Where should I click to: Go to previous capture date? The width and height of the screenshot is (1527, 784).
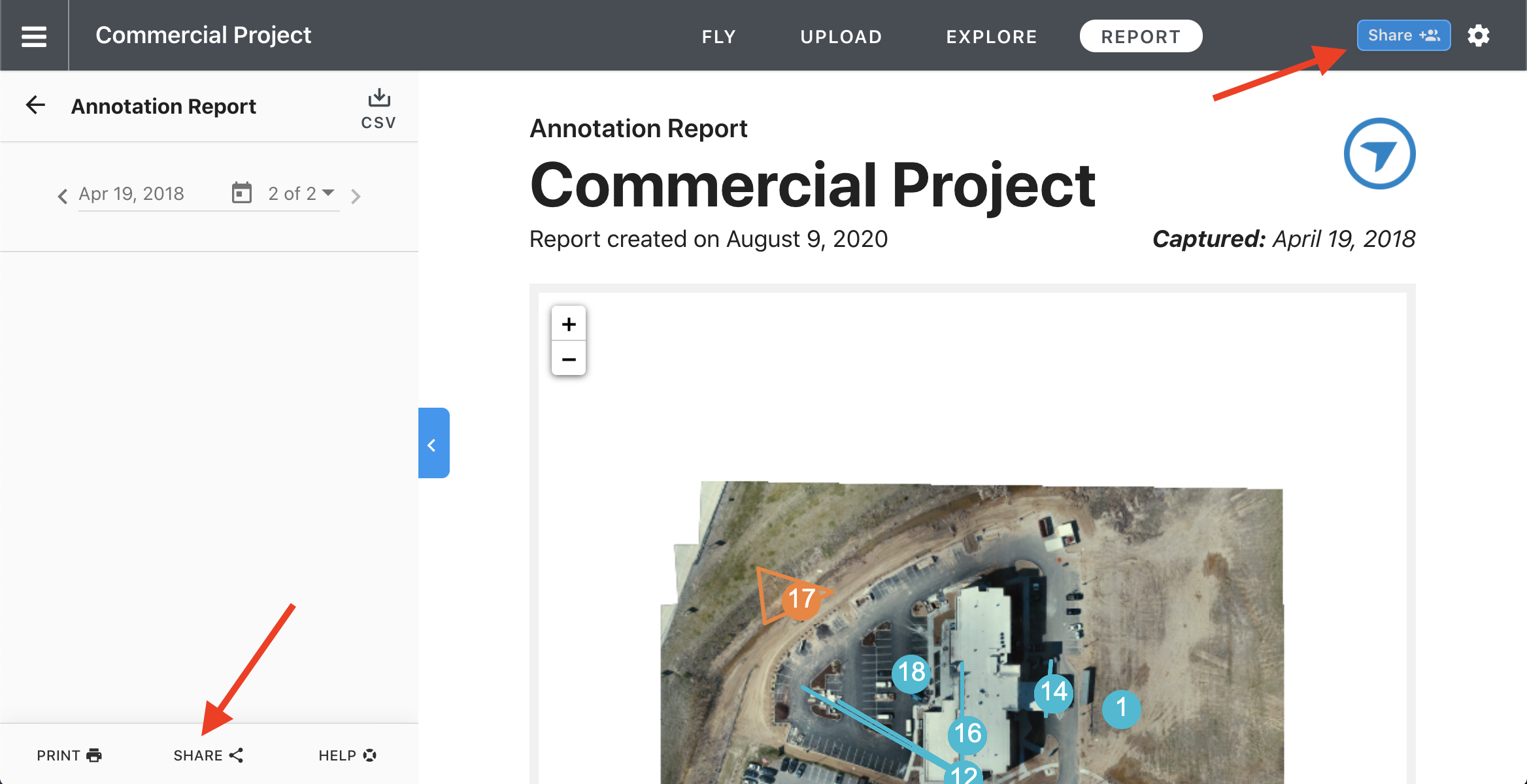[x=63, y=195]
